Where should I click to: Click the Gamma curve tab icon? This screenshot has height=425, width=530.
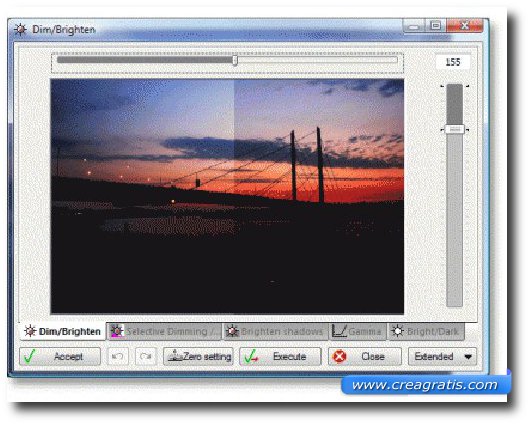[339, 331]
